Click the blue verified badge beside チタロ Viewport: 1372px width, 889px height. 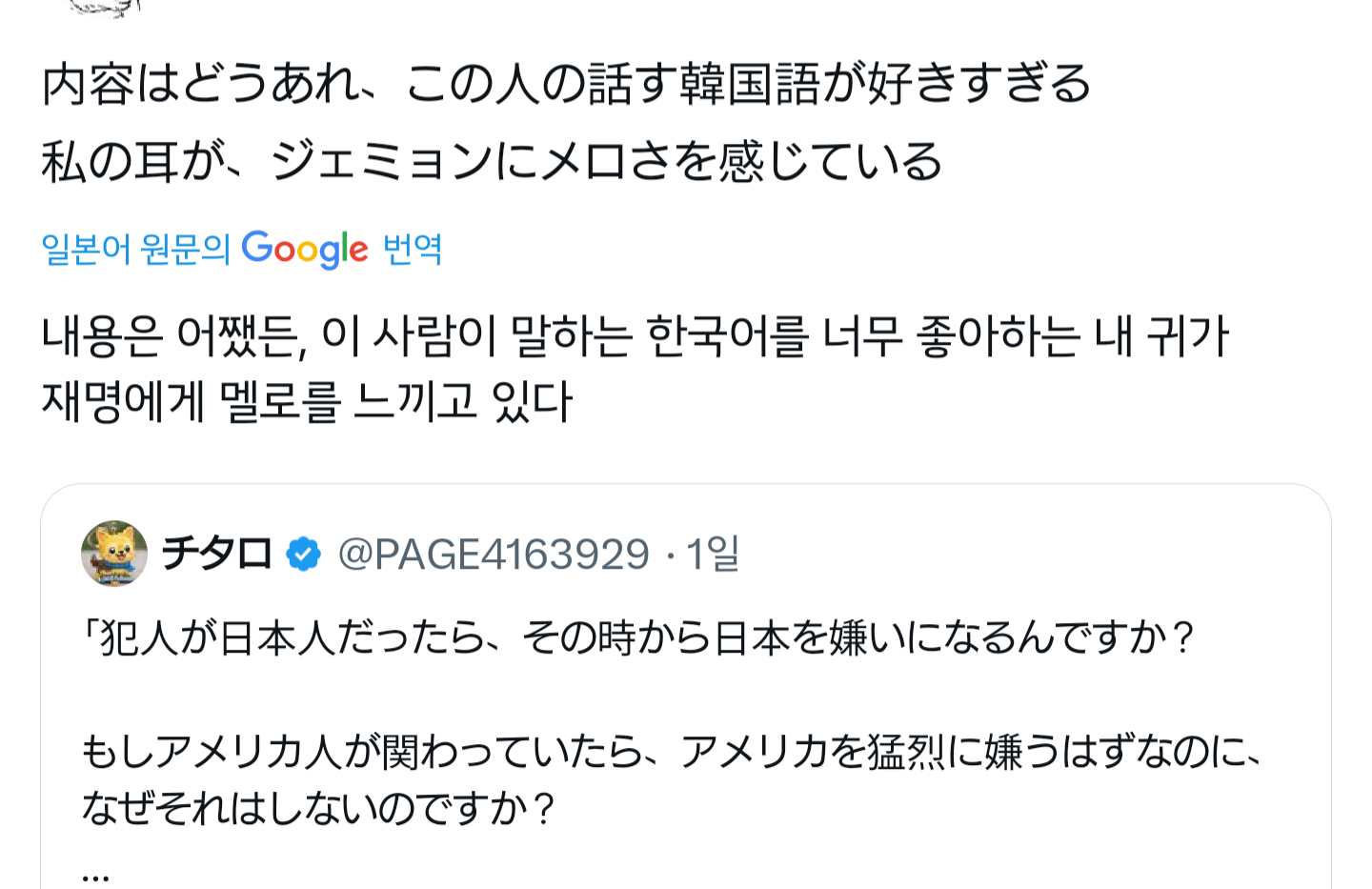[303, 554]
